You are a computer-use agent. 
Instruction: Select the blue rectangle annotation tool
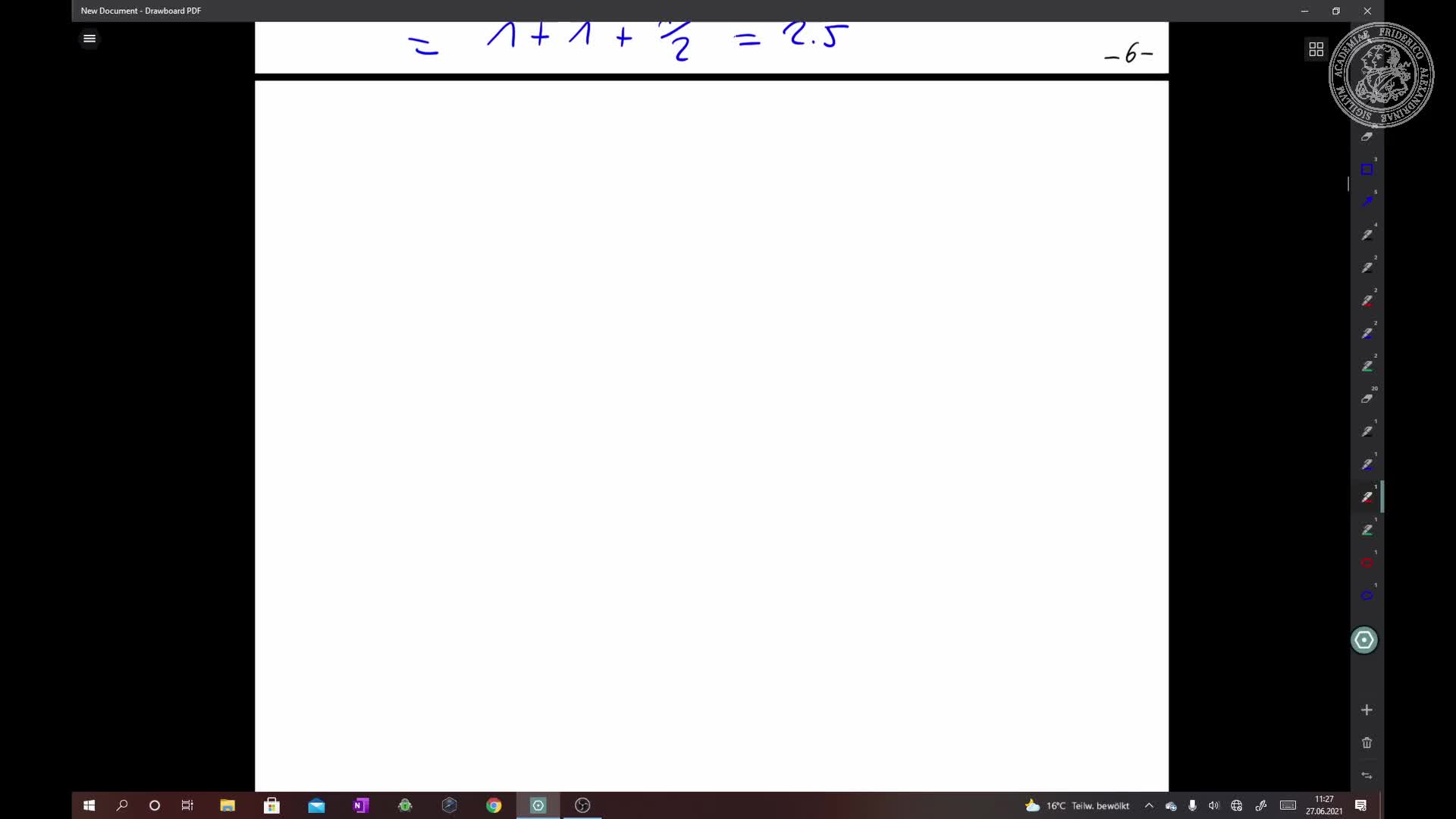tap(1367, 168)
